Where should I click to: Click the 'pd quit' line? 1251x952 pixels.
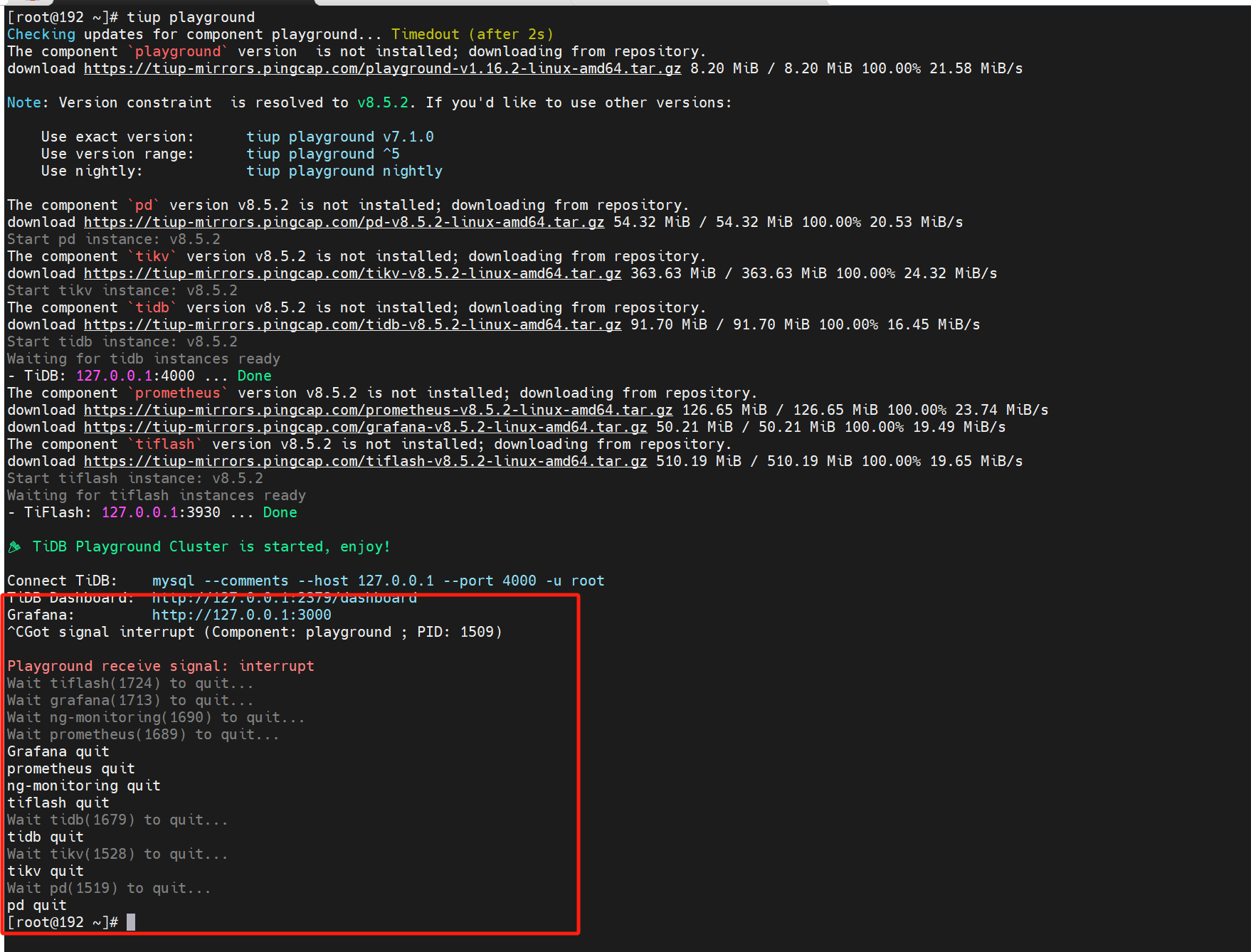tap(37, 905)
